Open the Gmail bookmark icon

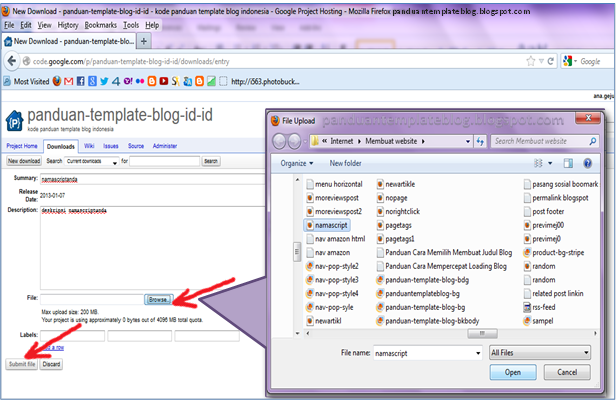point(69,81)
